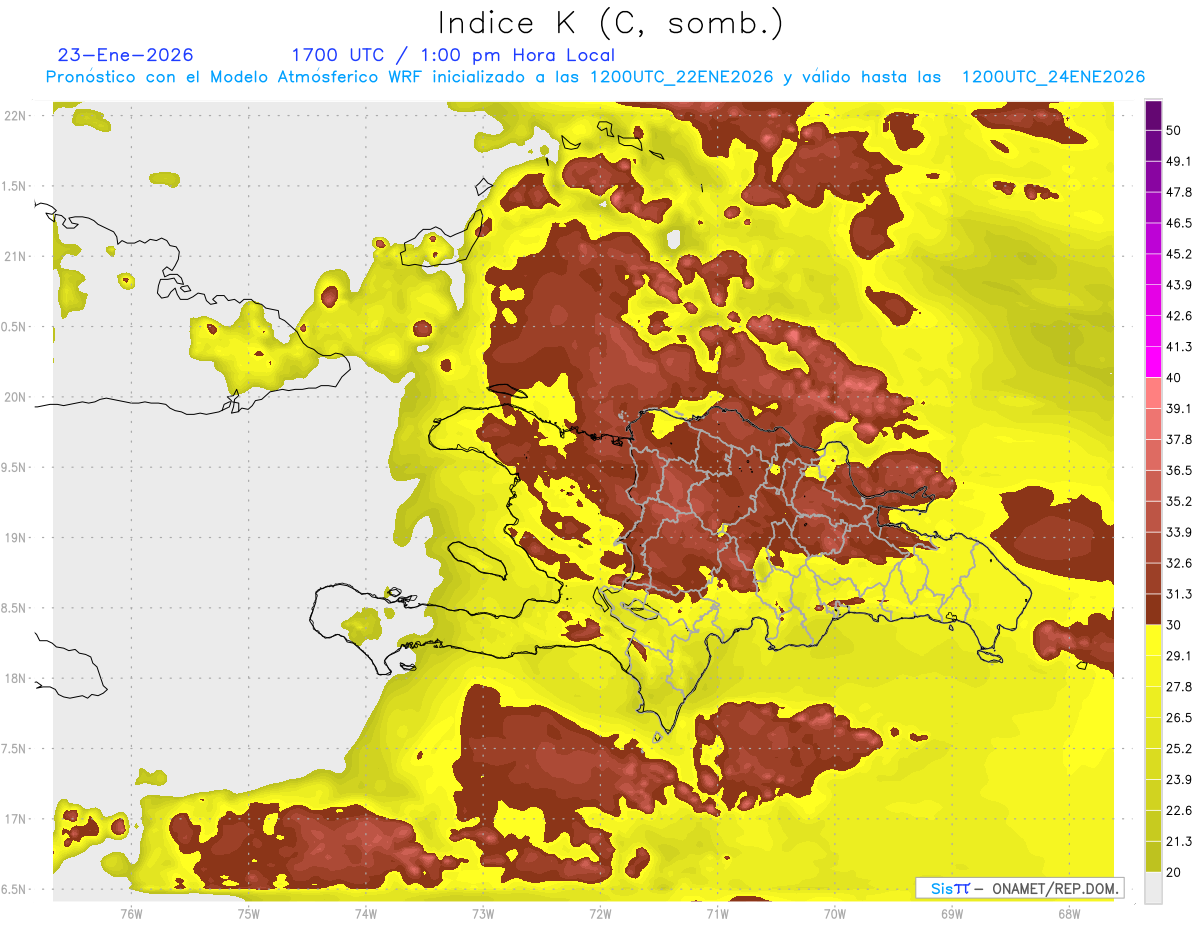Click the clipped '7.5N' latitude label
Viewport: 1200px width, 927px height.
click(x=14, y=749)
